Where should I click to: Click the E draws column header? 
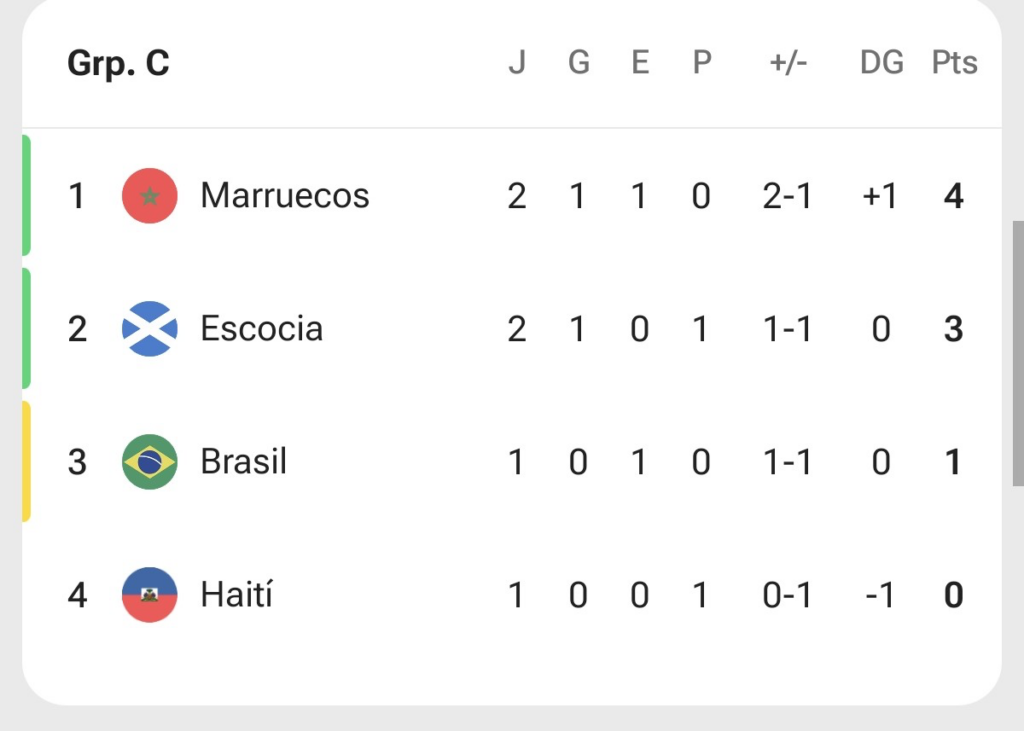coord(640,63)
